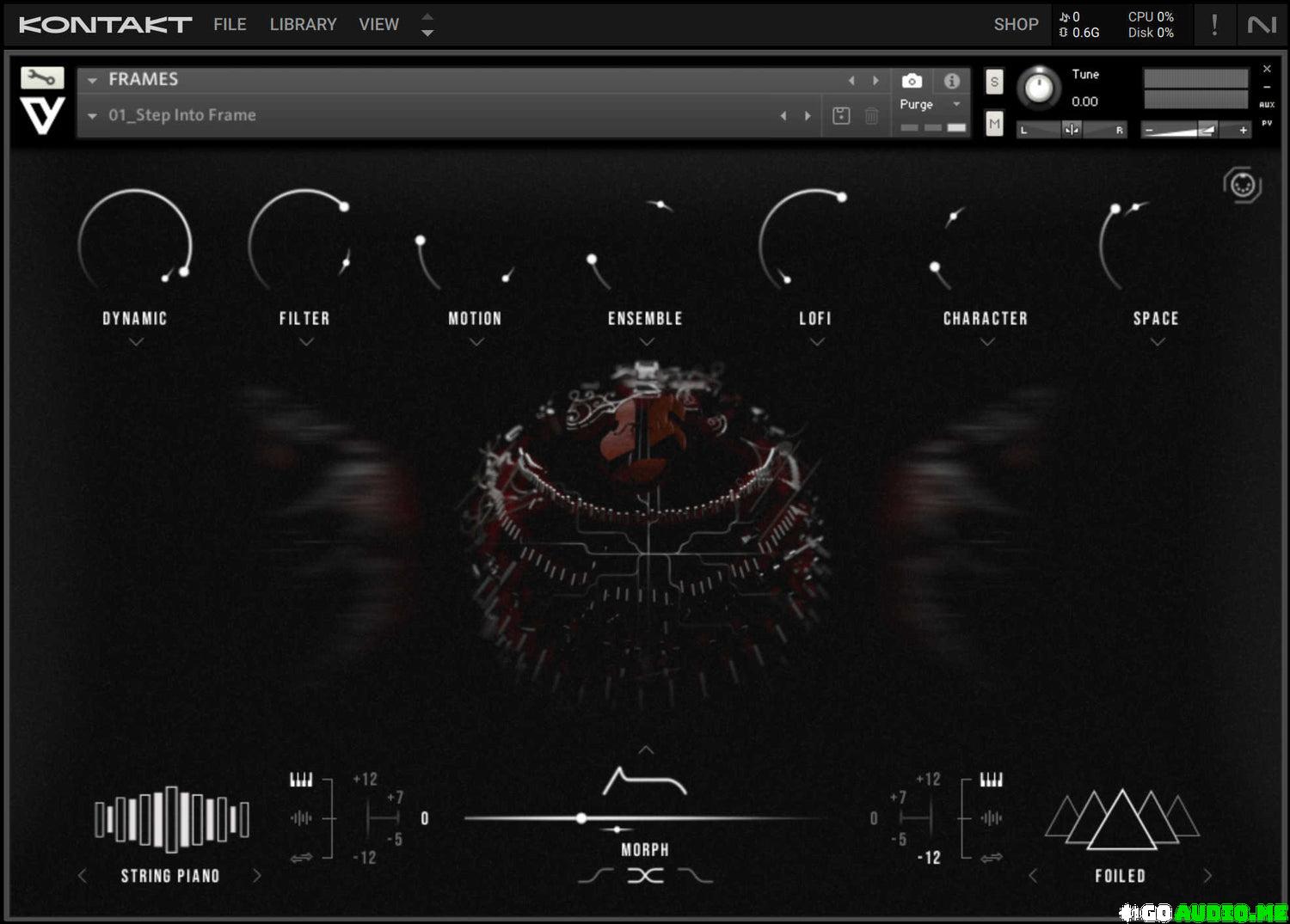Delete the snapshot using the trash icon
This screenshot has width=1290, height=924.
click(871, 116)
